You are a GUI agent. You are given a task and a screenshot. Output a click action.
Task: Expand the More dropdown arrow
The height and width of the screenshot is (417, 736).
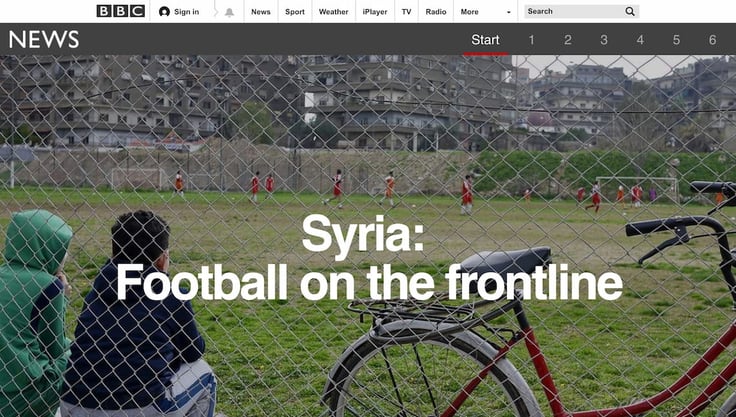(x=509, y=12)
